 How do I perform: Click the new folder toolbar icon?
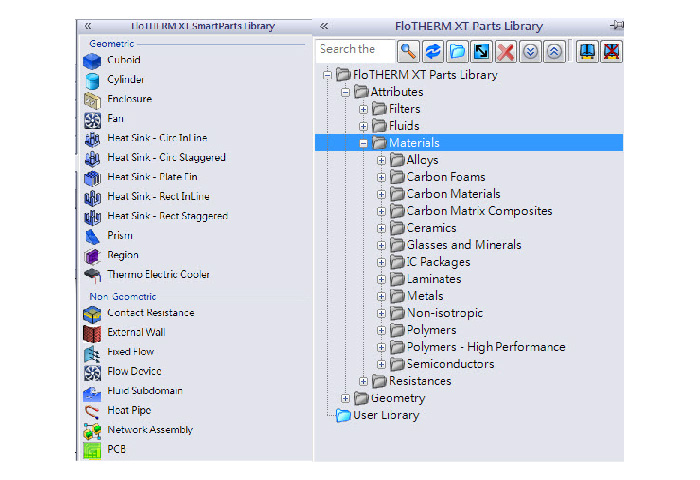pyautogui.click(x=457, y=50)
